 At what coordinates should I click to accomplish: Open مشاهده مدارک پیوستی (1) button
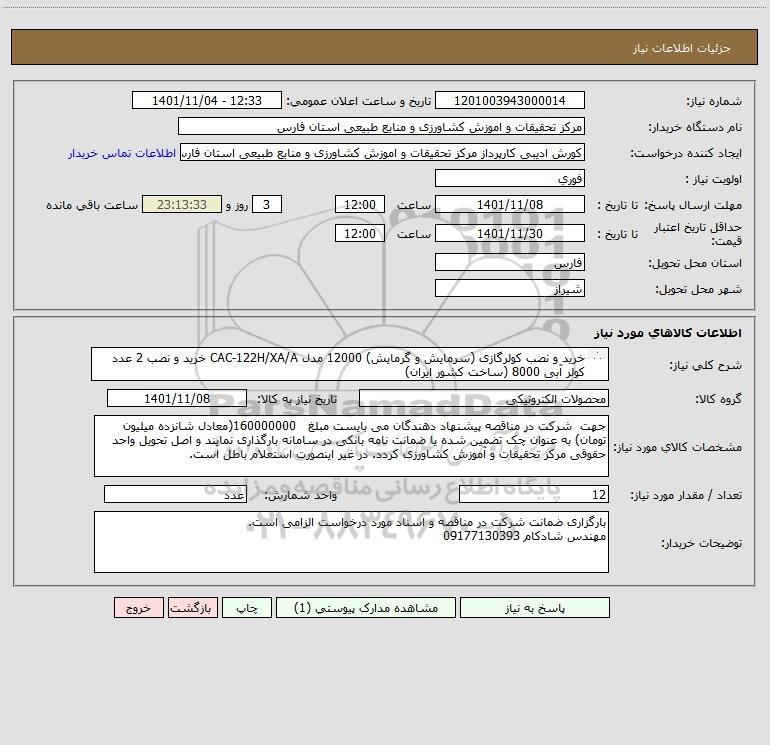tap(366, 608)
